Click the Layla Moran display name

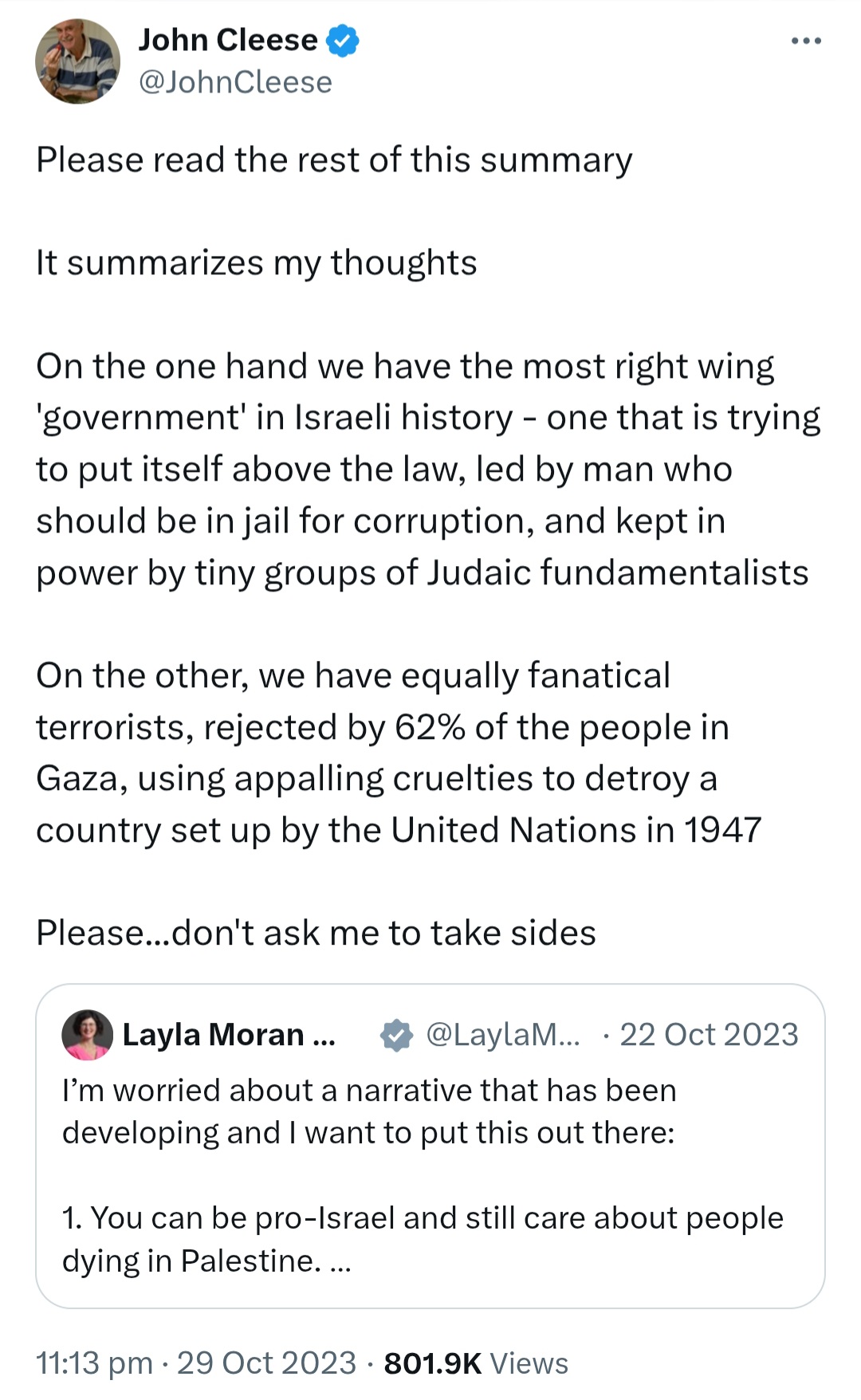point(229,1035)
